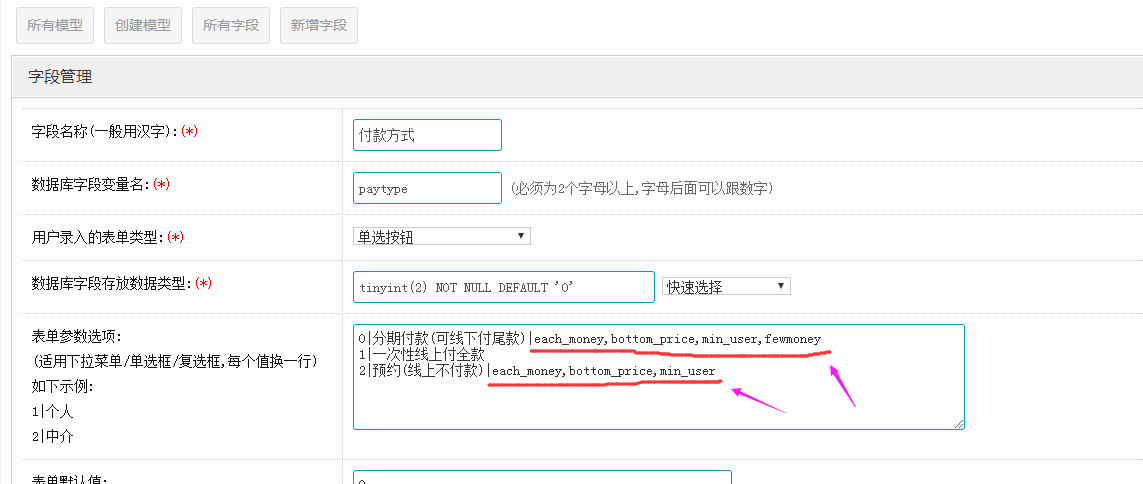Select the 新增字段 button
Screen dimensions: 1143x484
pos(319,26)
